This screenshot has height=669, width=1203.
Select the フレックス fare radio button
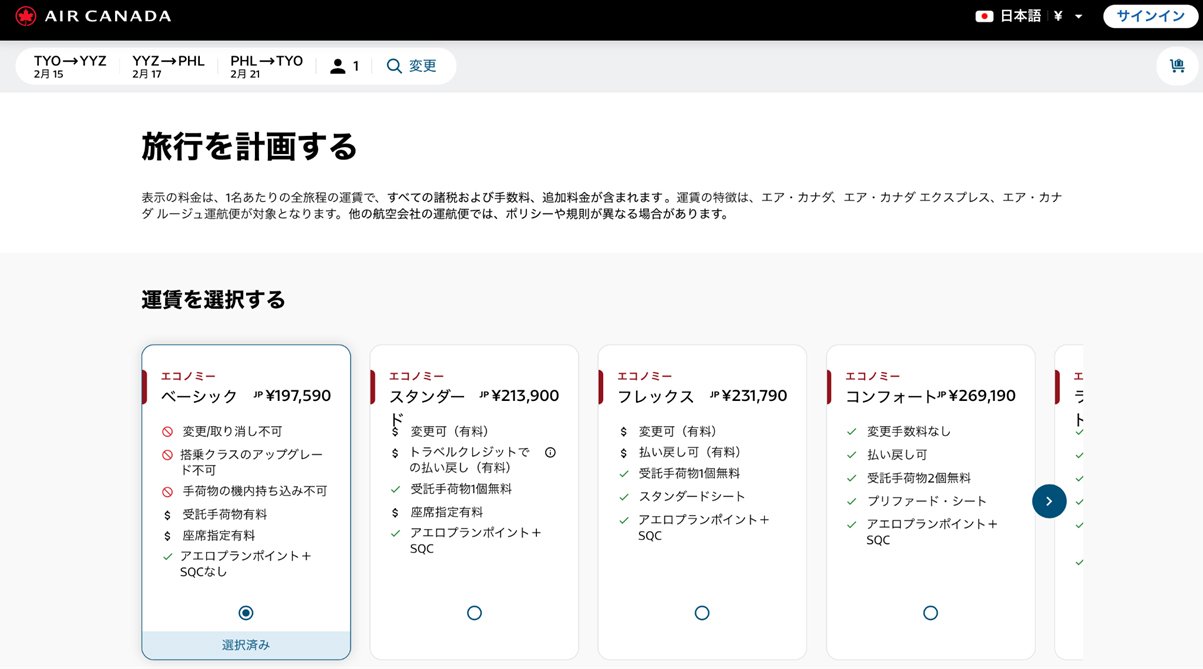tap(702, 613)
